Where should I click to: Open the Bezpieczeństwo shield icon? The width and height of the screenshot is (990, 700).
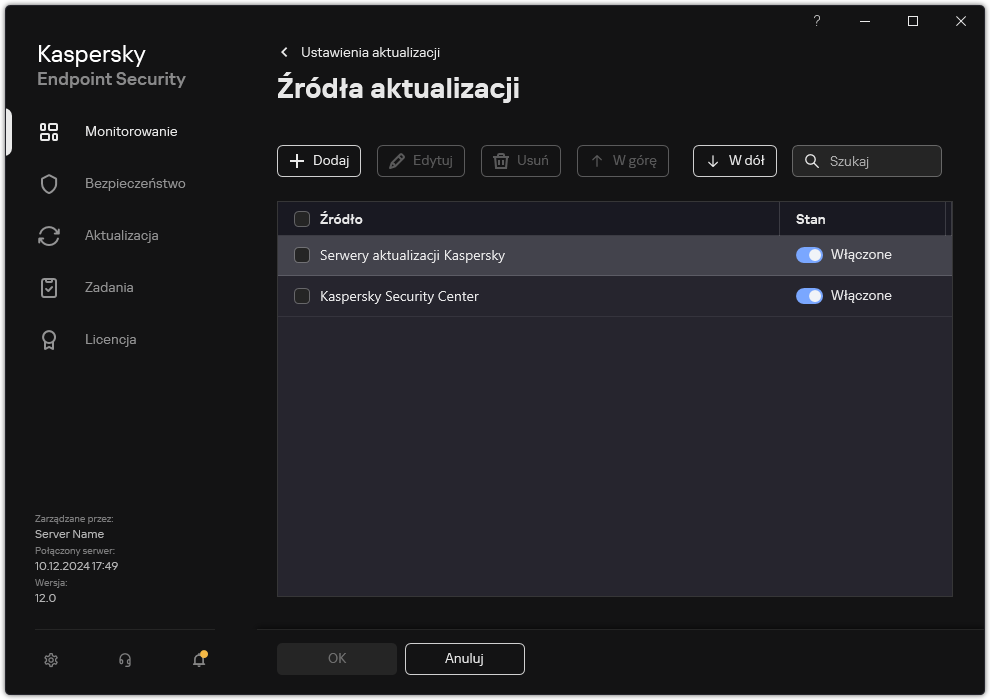point(49,184)
